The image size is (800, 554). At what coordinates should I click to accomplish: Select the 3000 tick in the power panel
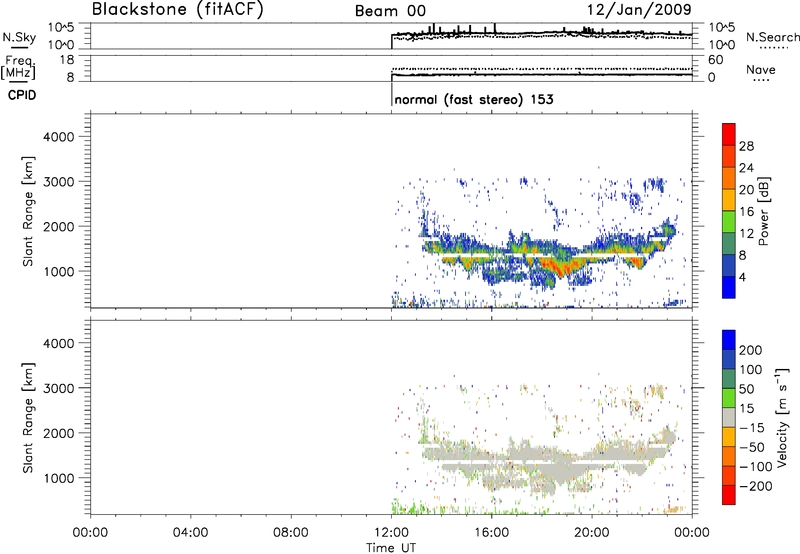[58, 182]
